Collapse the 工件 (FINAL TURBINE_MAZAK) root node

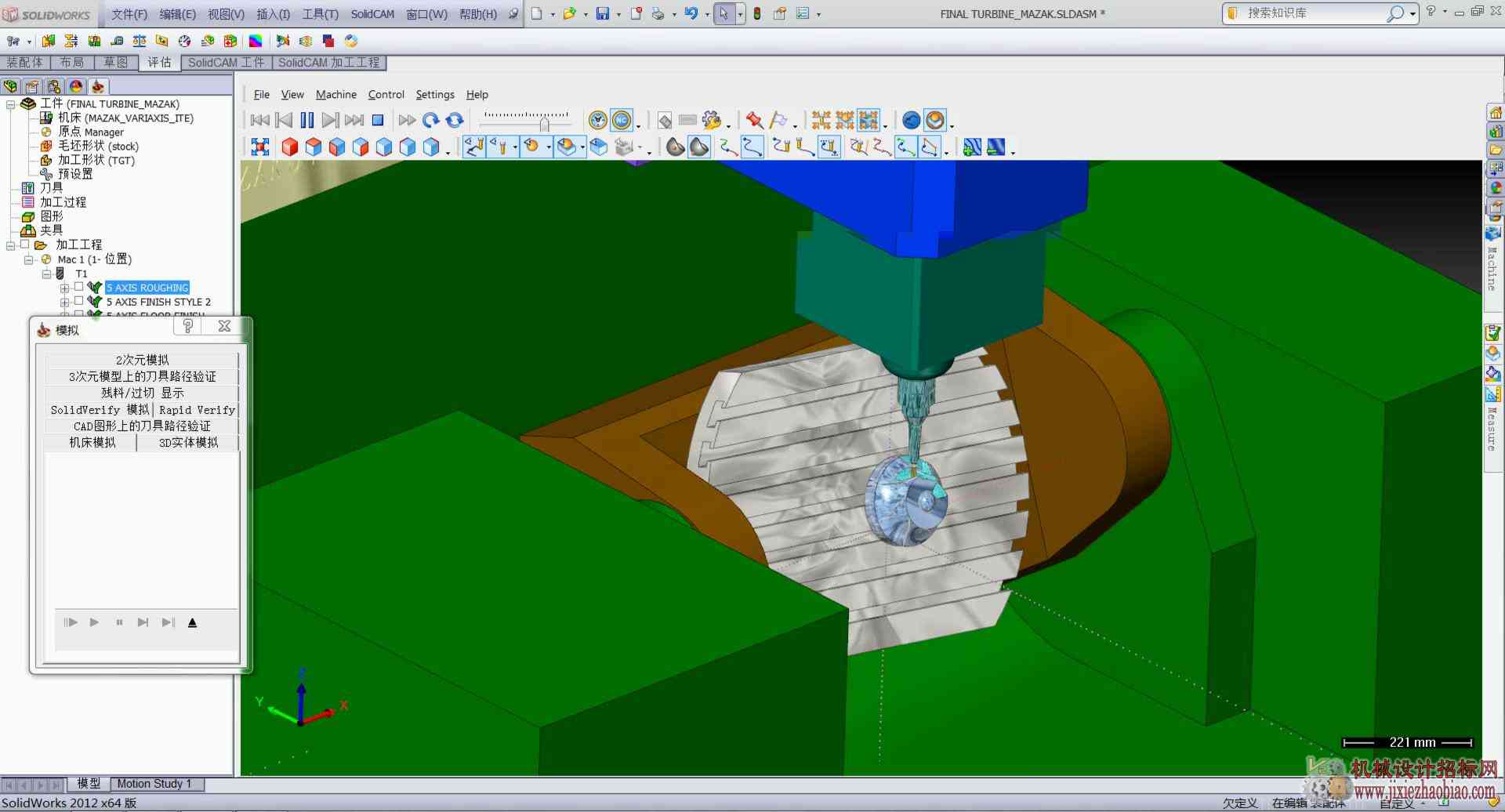pos(11,104)
